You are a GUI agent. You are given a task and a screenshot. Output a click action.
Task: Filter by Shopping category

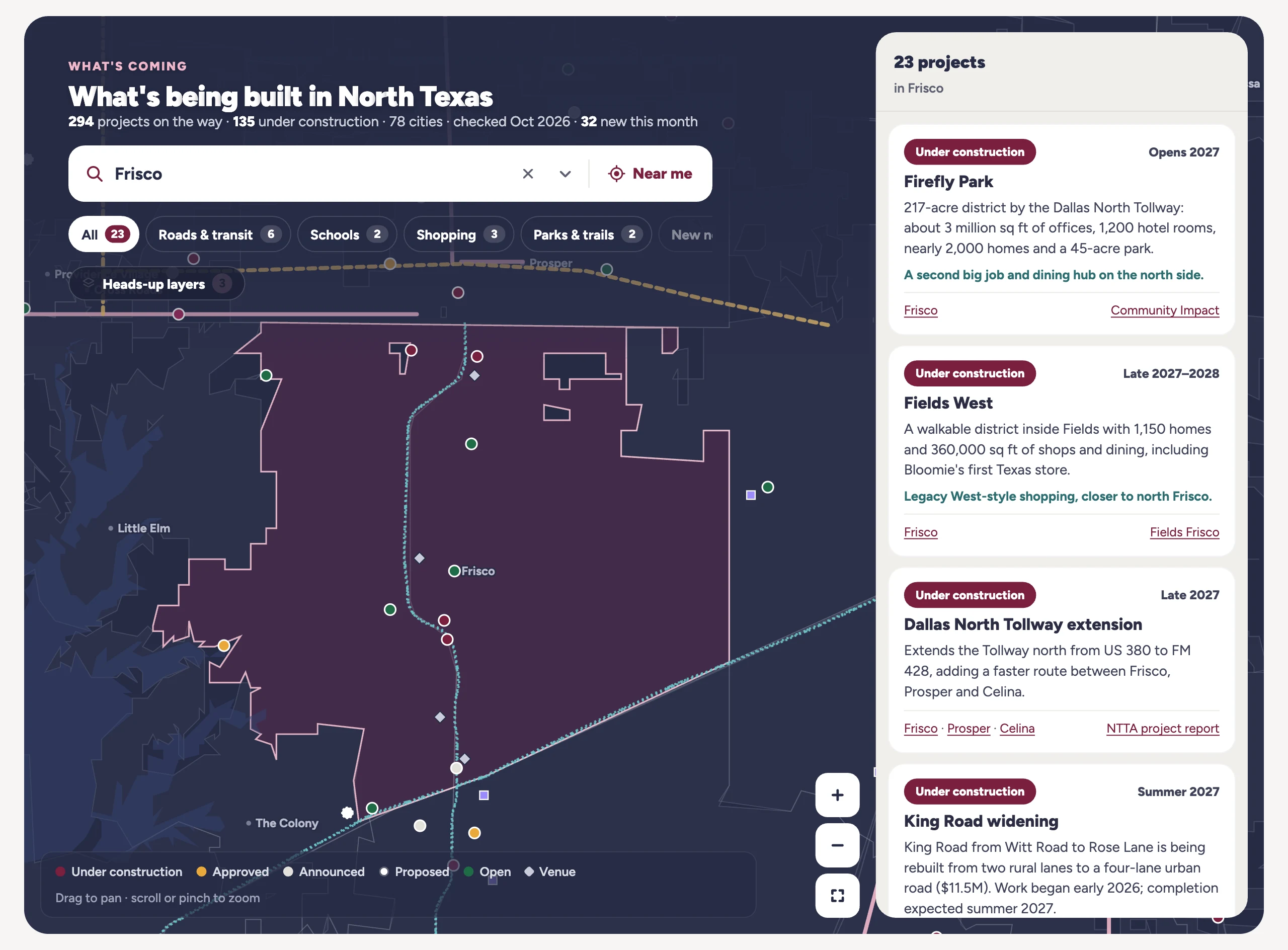[459, 234]
